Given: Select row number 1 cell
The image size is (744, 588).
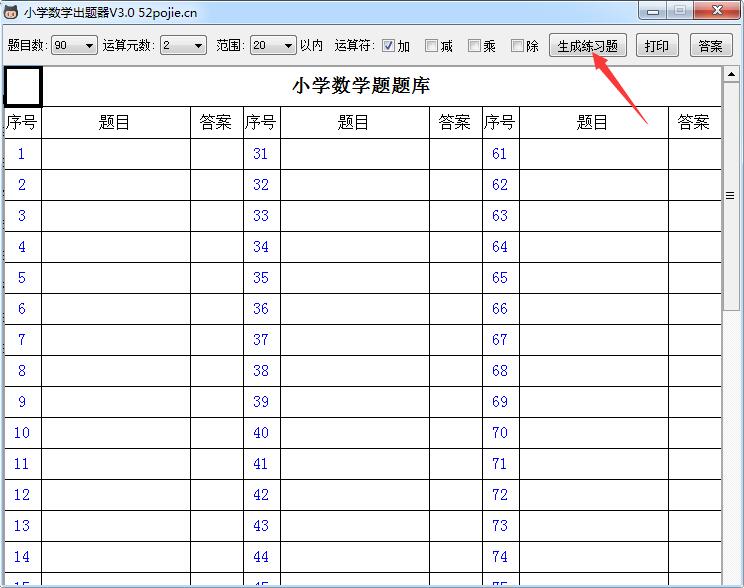Looking at the screenshot, I should point(23,154).
